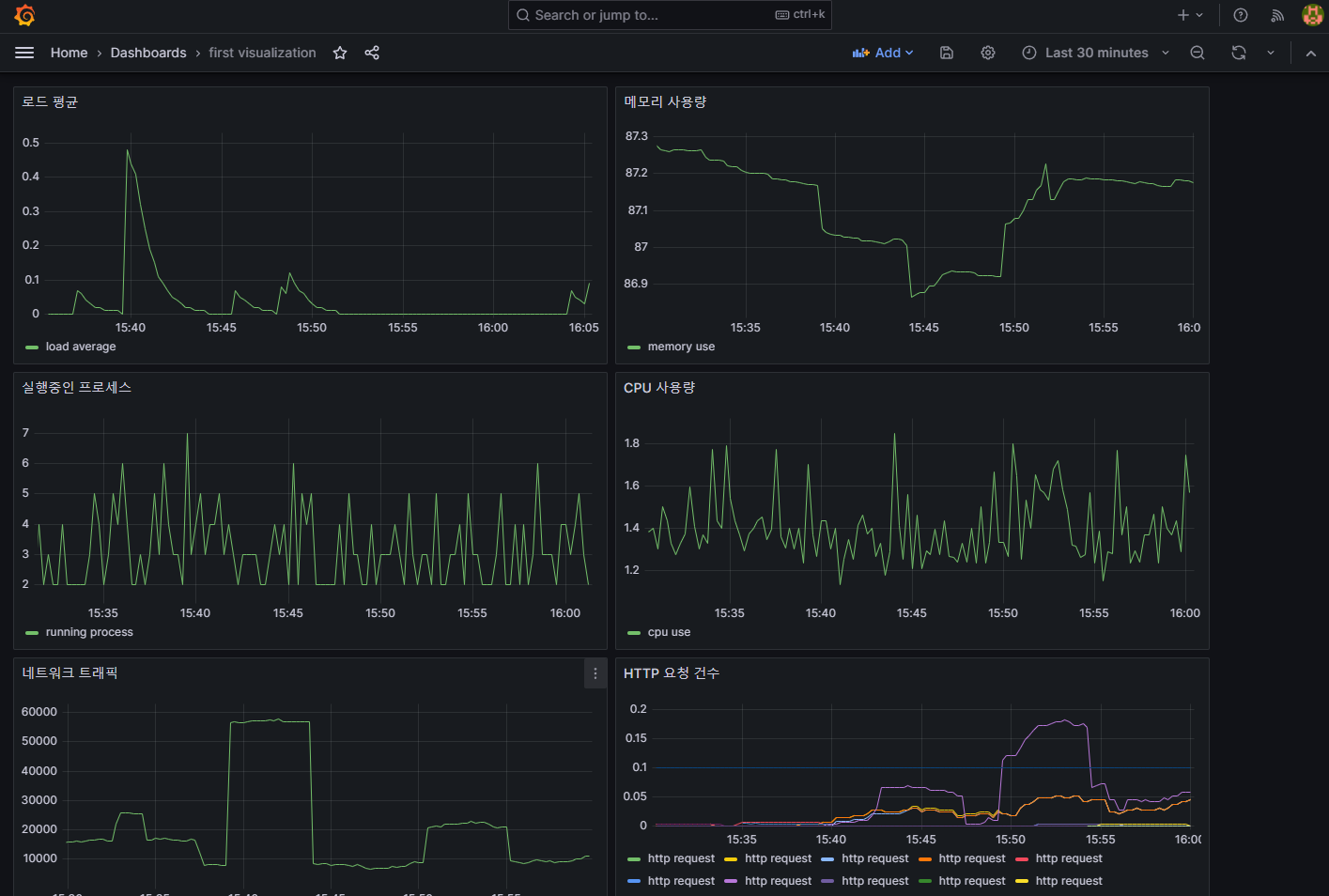Toggle the hamburger navigation menu
The height and width of the screenshot is (896, 1329).
tap(24, 53)
